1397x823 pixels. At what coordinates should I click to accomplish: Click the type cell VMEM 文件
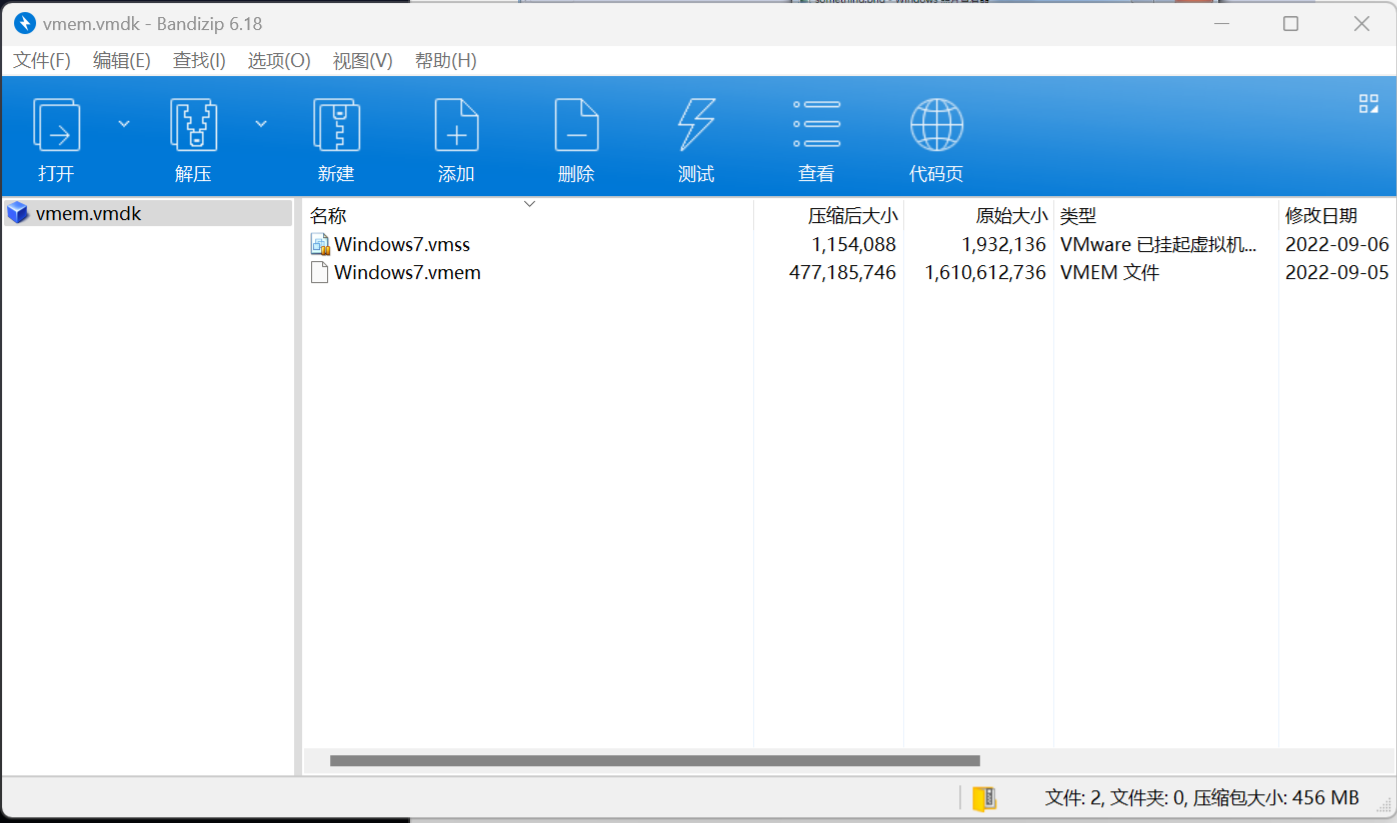1110,272
